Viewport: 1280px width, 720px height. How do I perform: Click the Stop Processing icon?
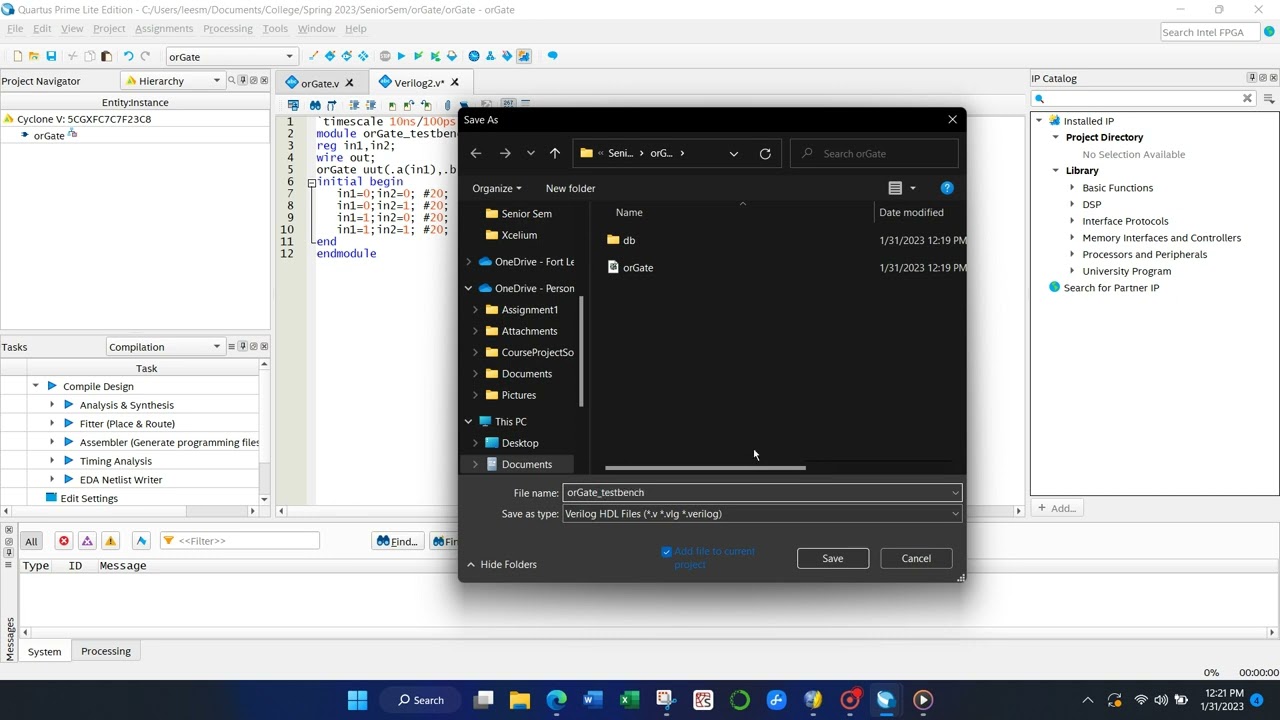[x=385, y=56]
